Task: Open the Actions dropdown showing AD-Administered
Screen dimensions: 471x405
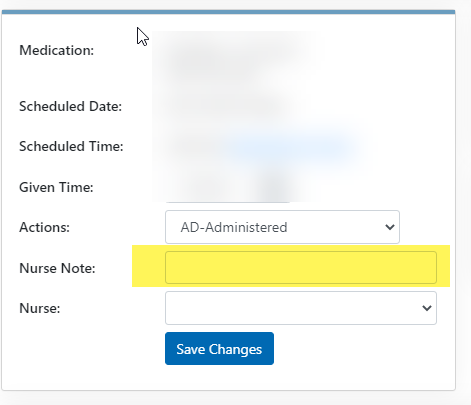Action: 282,227
